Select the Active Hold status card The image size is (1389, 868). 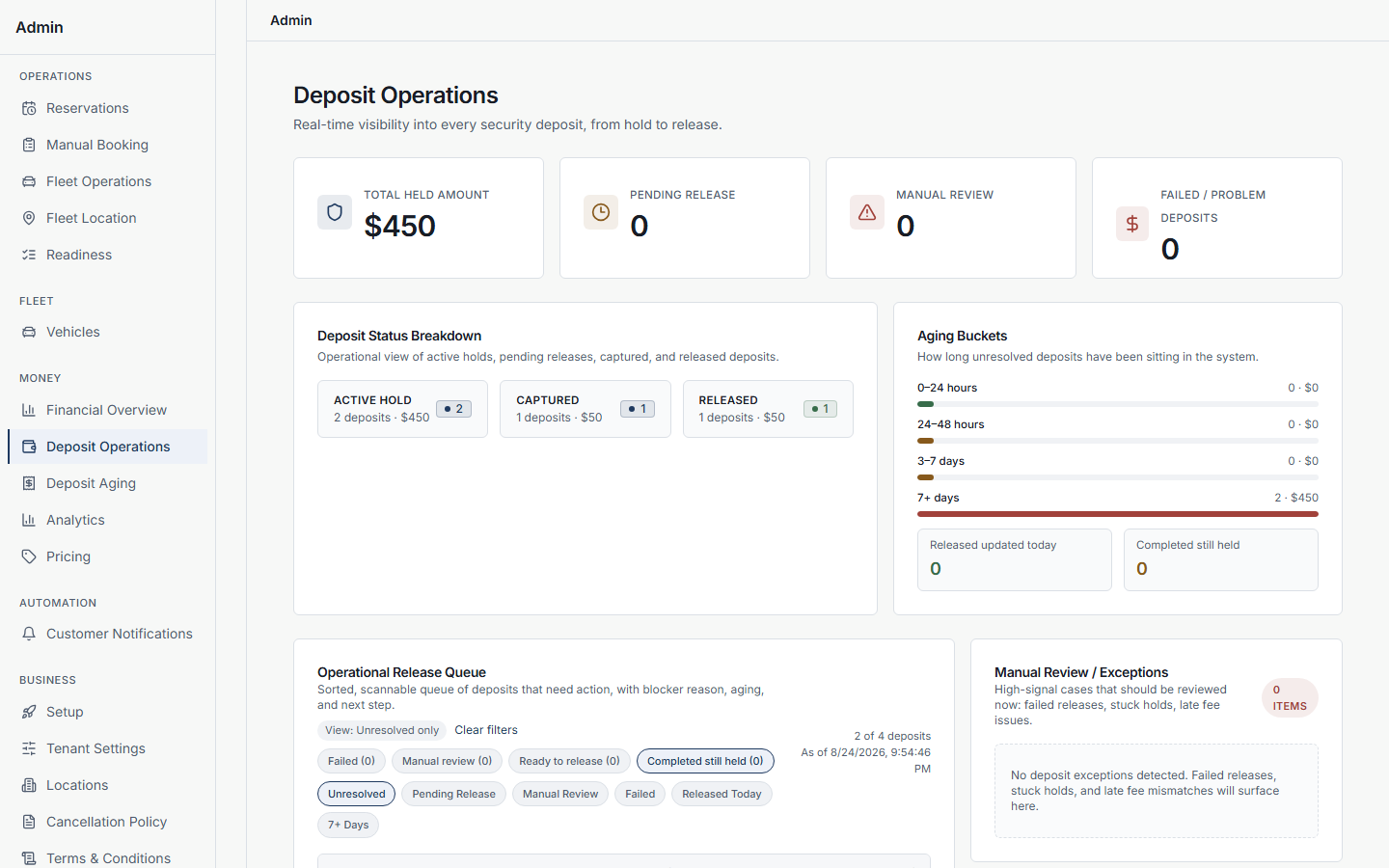click(x=402, y=409)
